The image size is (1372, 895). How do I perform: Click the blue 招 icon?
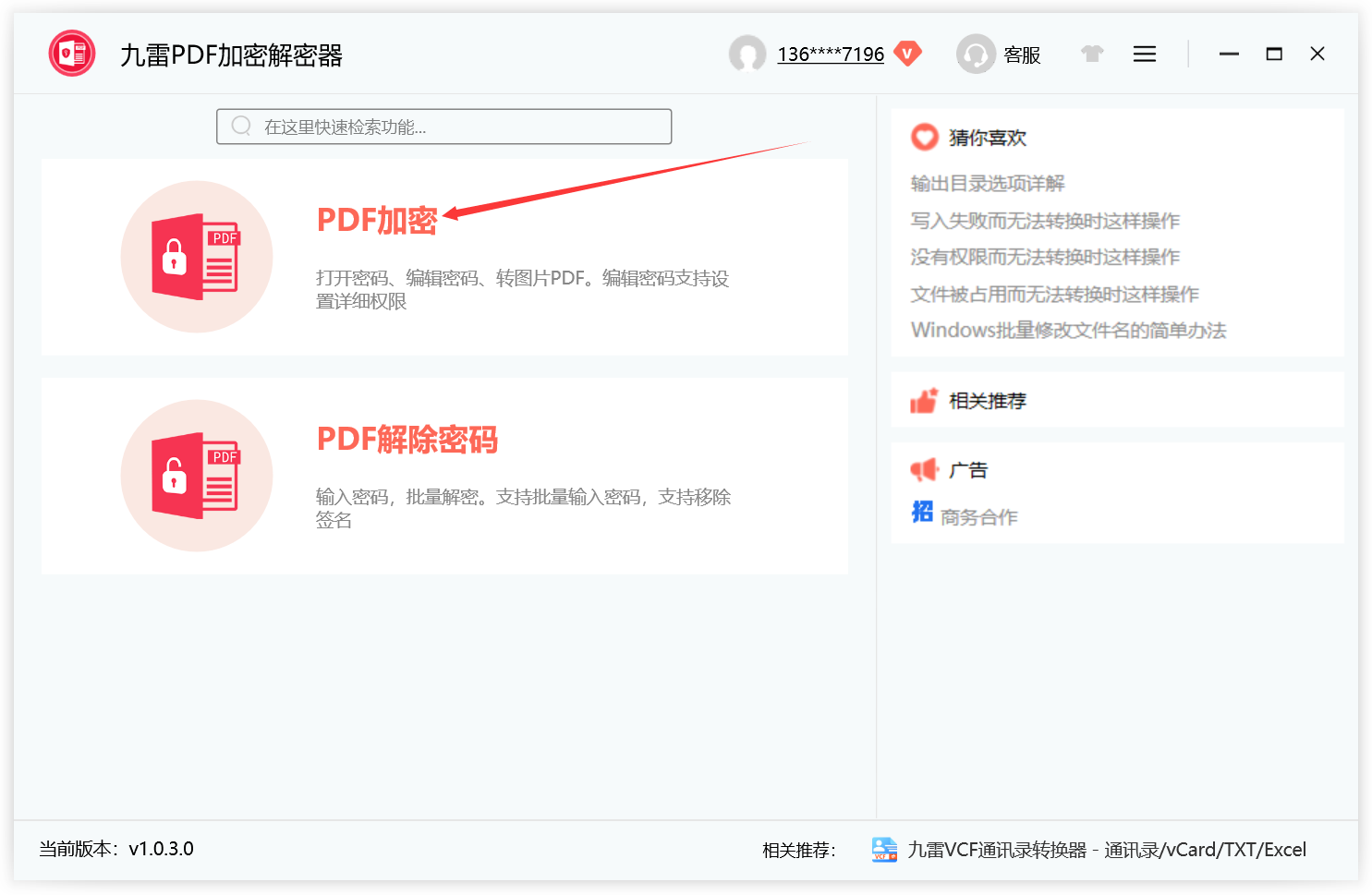[922, 512]
